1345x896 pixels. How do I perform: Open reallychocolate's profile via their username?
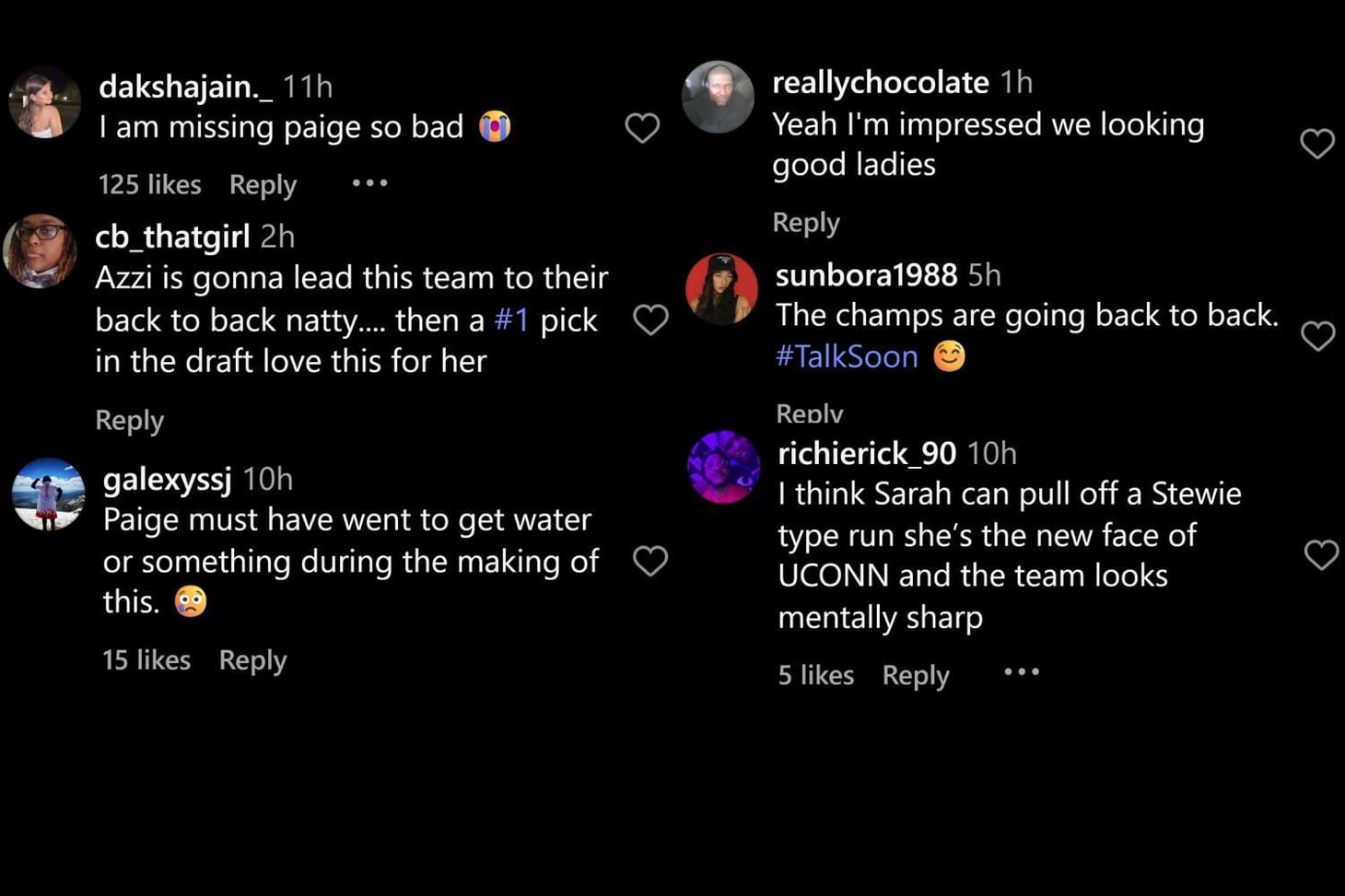(x=880, y=82)
